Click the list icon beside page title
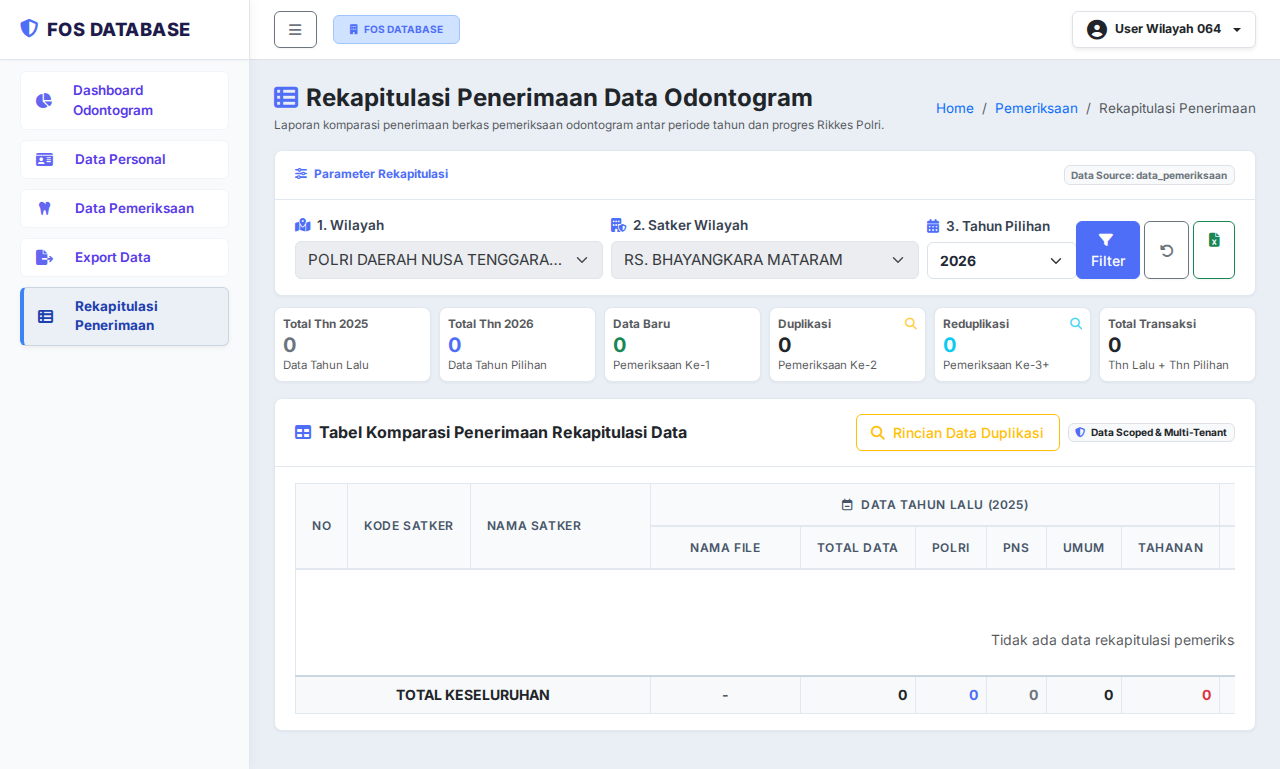1280x769 pixels. pos(286,97)
